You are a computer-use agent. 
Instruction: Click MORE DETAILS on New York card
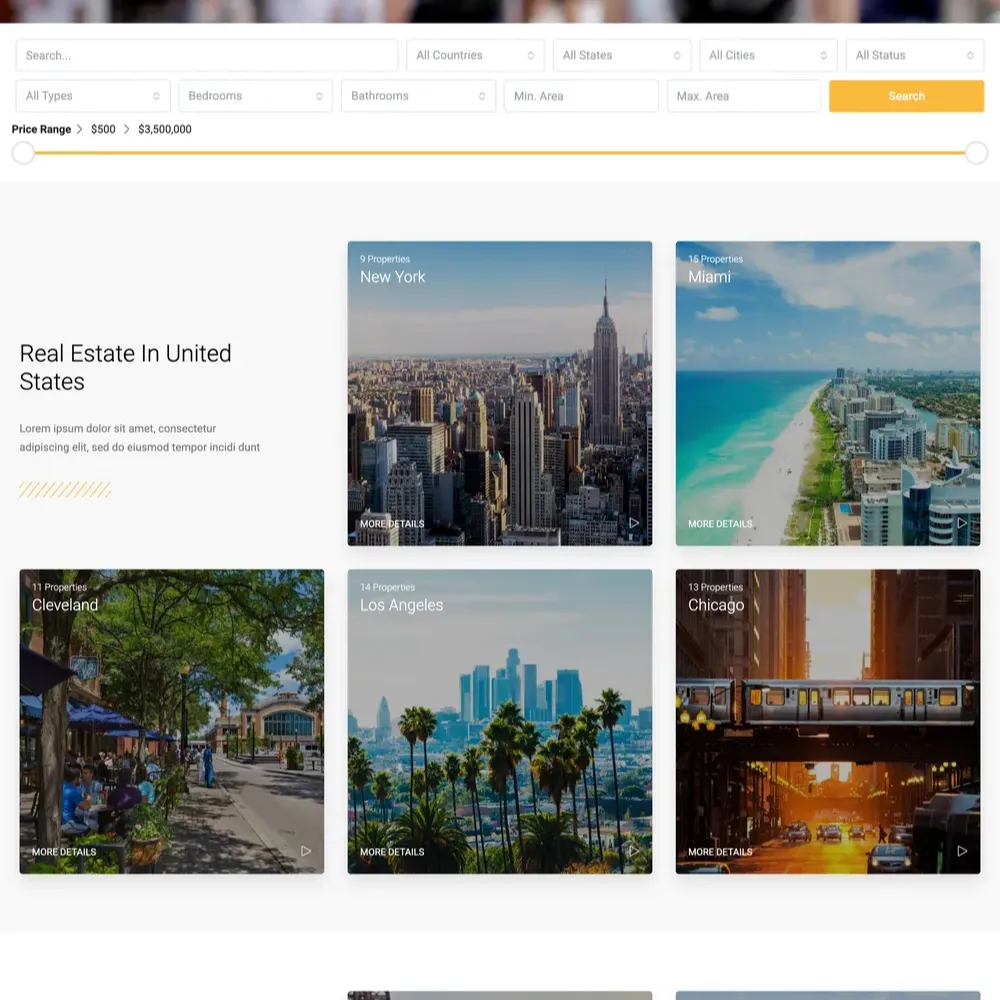coord(392,524)
